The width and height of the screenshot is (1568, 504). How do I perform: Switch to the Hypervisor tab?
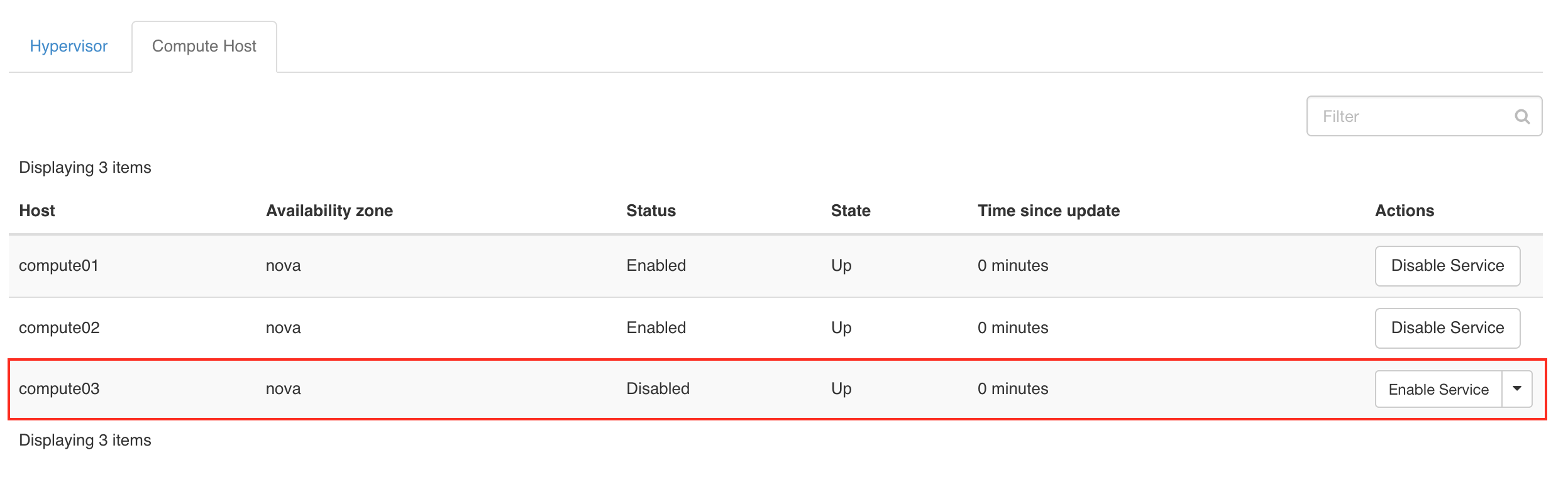click(x=69, y=46)
